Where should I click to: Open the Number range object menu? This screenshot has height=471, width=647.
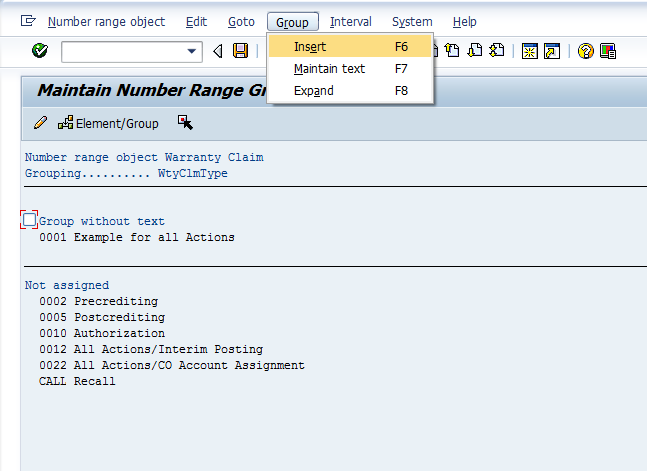click(106, 21)
